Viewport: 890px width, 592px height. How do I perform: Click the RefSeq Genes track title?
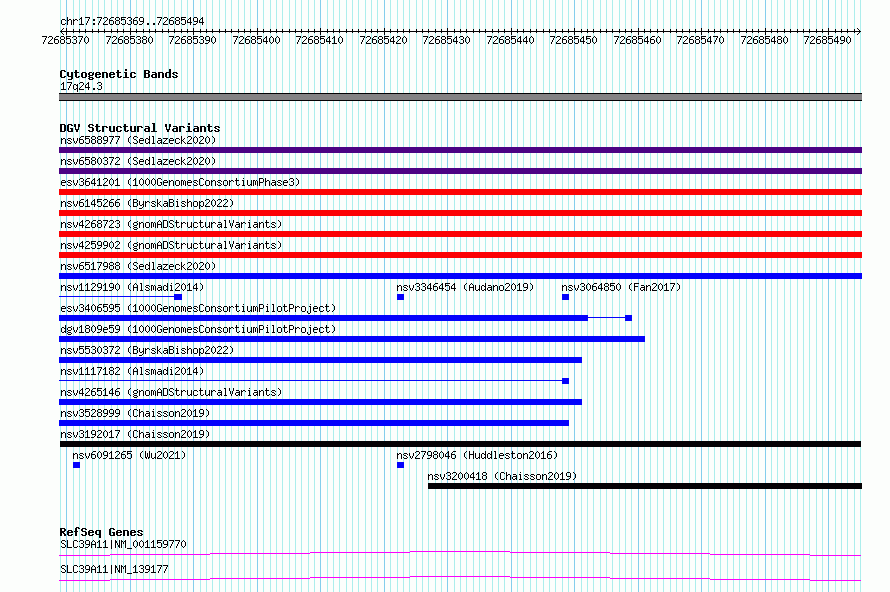point(101,532)
